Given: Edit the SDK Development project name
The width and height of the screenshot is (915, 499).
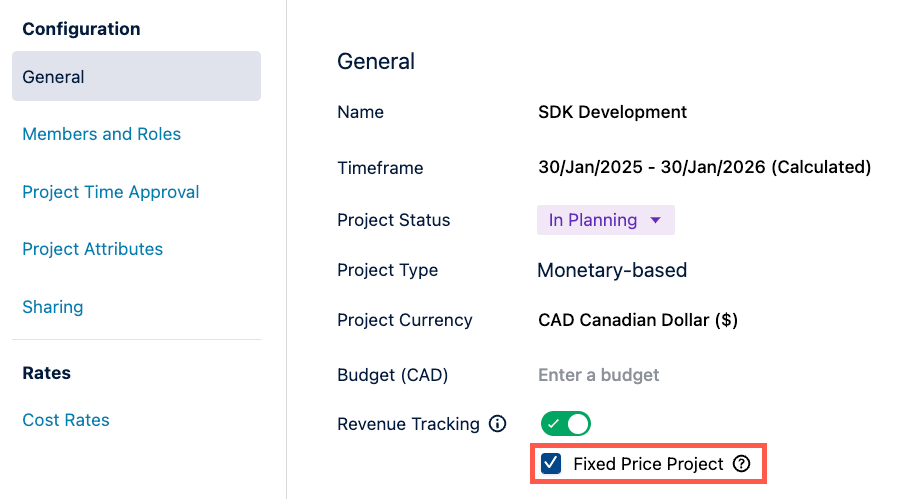Looking at the screenshot, I should [x=612, y=112].
